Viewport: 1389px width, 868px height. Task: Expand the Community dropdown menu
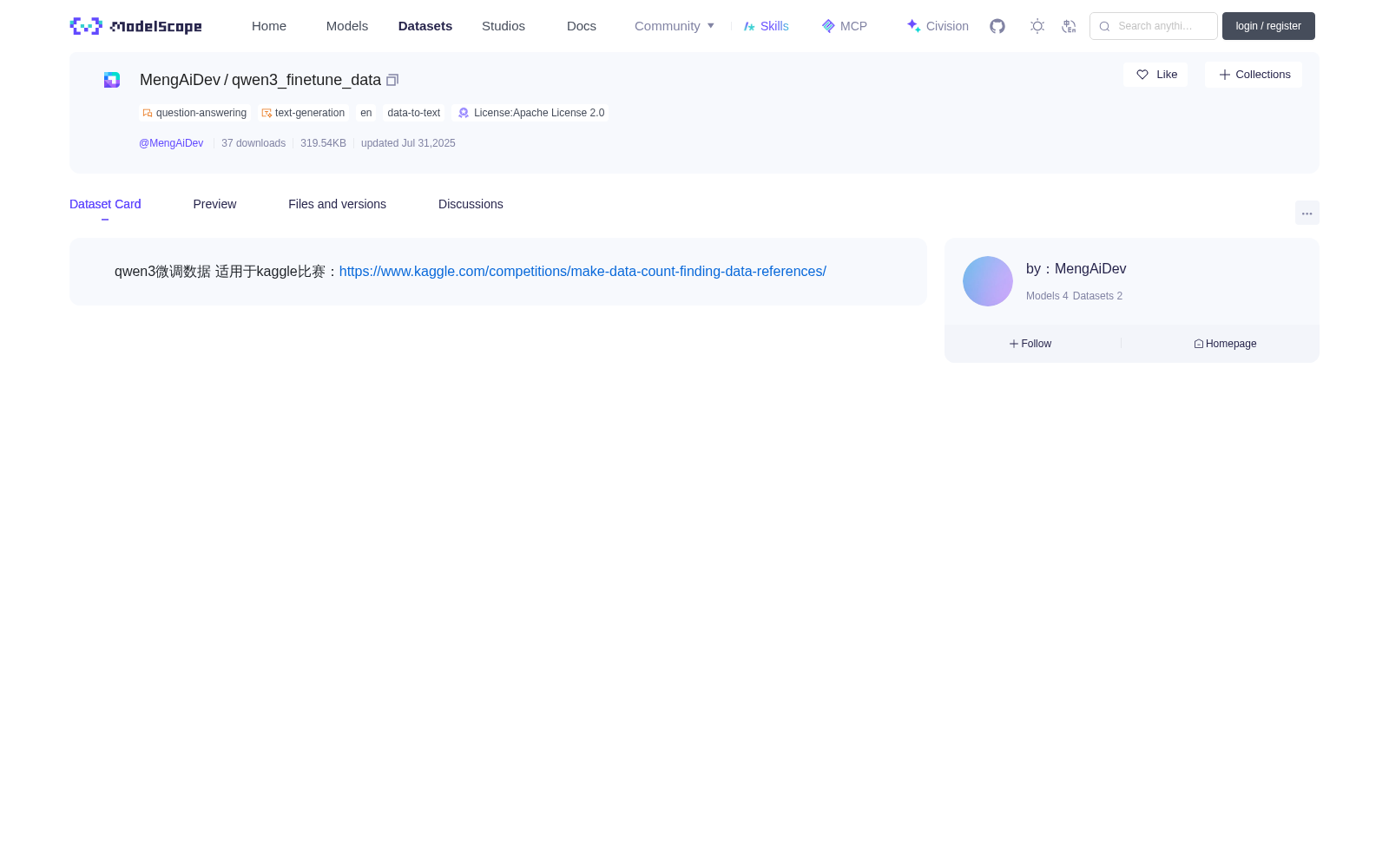pyautogui.click(x=675, y=26)
